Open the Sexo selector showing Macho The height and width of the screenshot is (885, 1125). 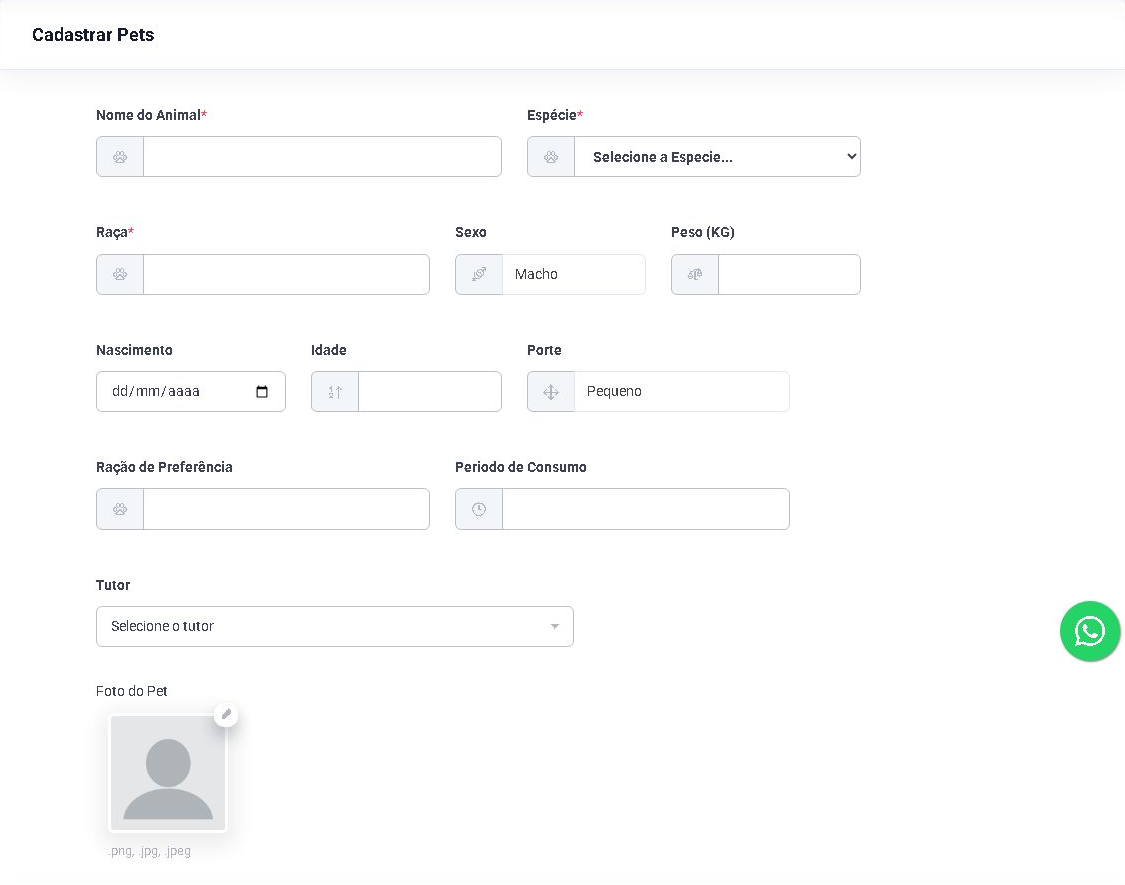click(x=574, y=274)
